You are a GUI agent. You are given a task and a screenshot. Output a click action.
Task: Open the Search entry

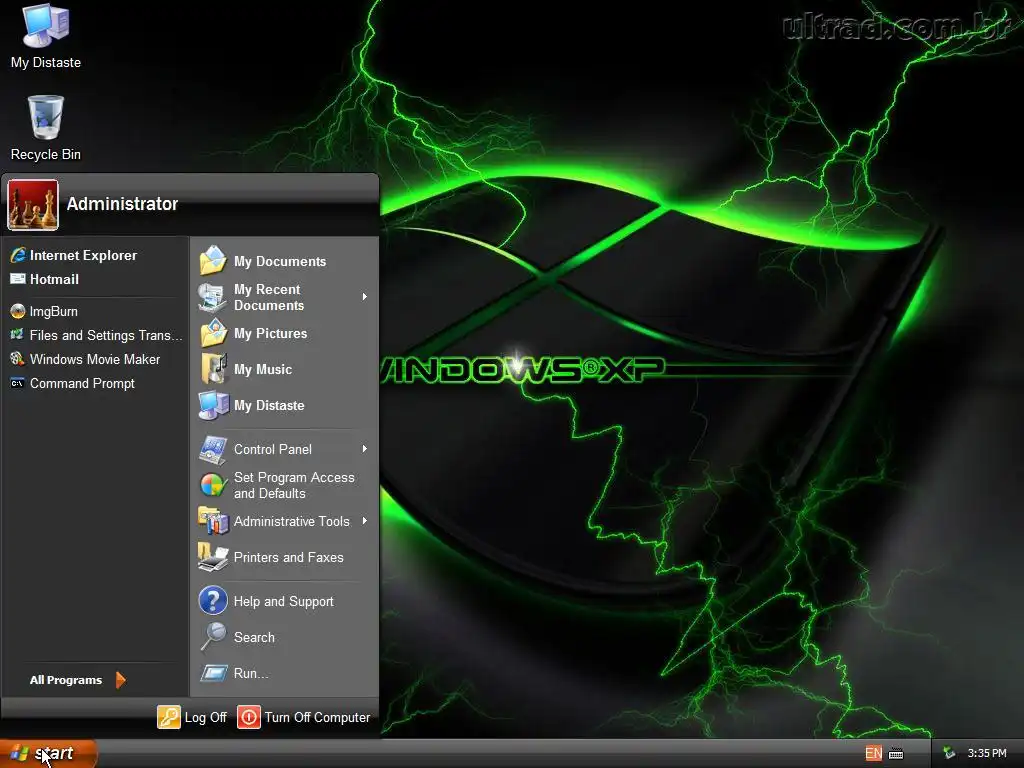tap(285, 637)
